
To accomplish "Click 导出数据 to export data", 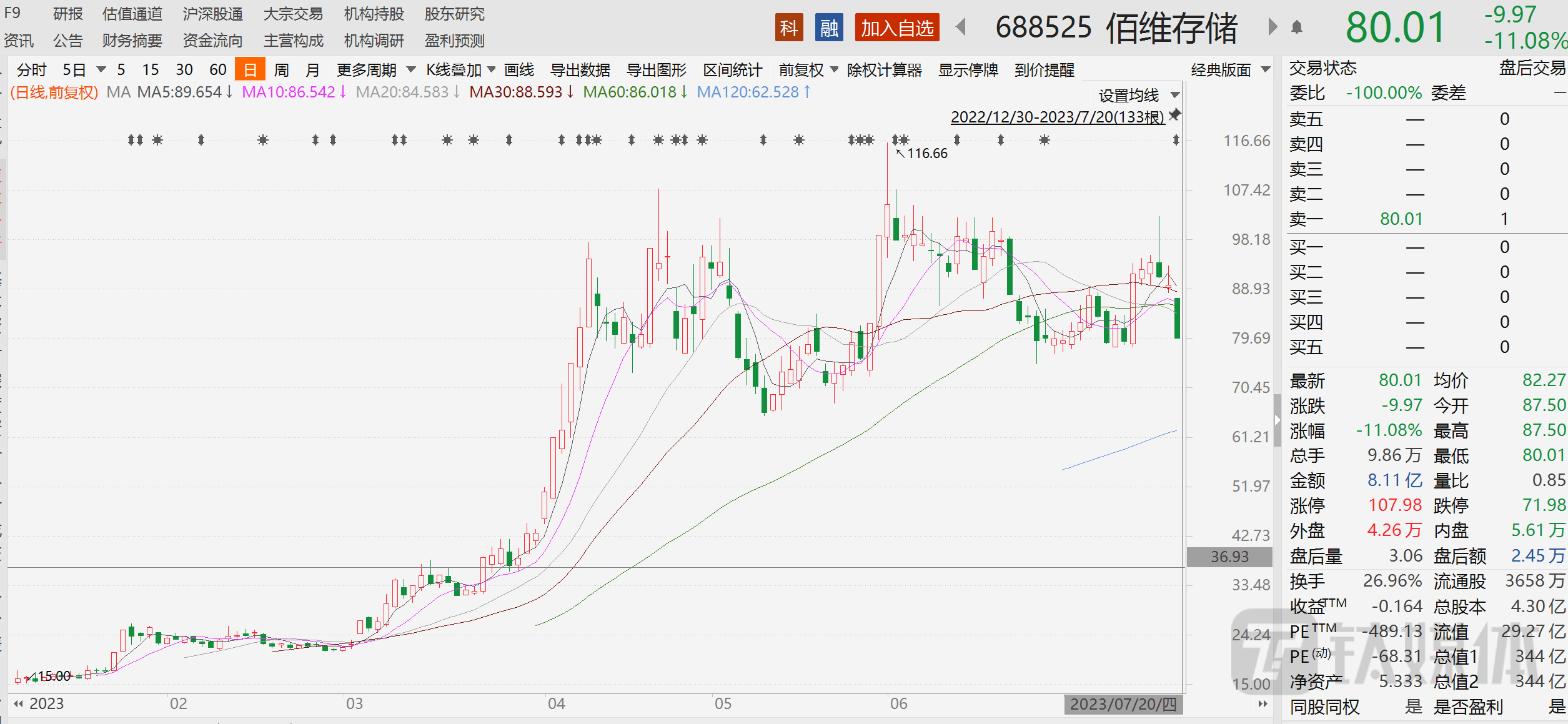I will click(x=580, y=70).
